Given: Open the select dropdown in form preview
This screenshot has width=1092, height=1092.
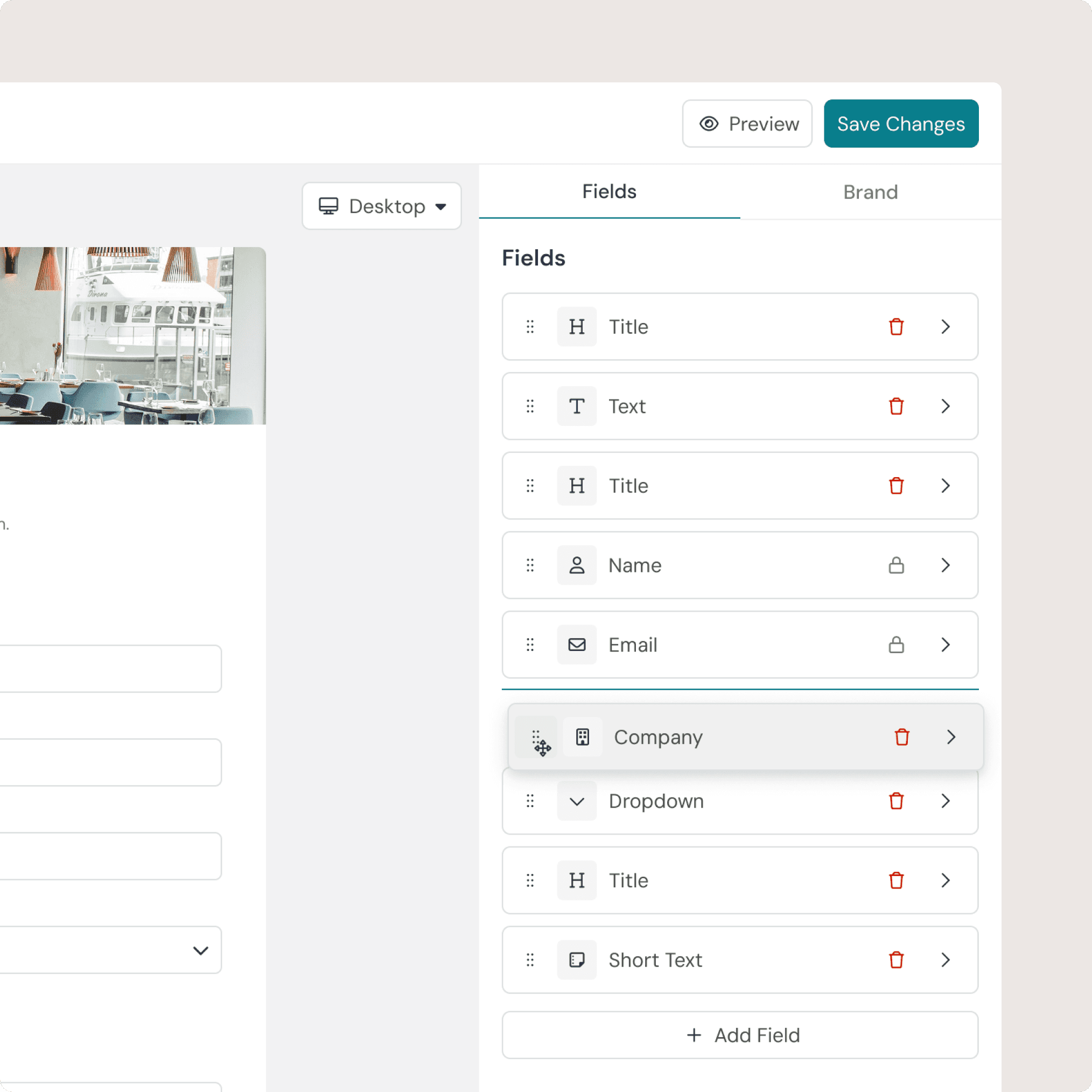Looking at the screenshot, I should (x=110, y=950).
